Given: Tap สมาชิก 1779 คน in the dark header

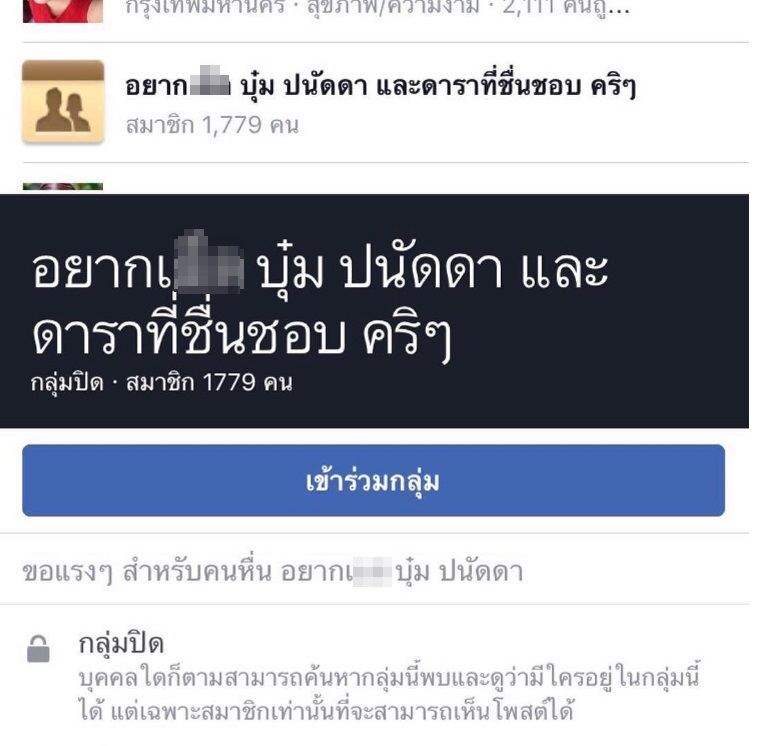Looking at the screenshot, I should coord(209,383).
